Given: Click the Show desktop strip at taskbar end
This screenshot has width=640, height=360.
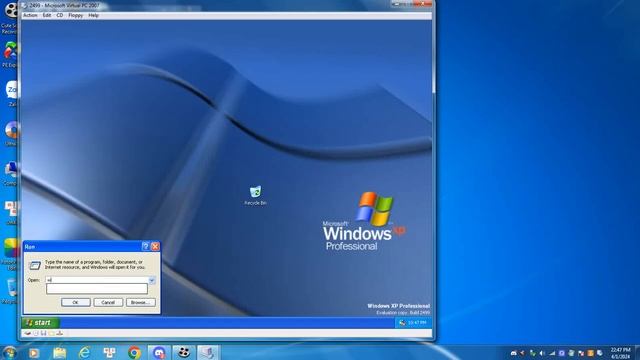Looking at the screenshot, I should coord(637,353).
